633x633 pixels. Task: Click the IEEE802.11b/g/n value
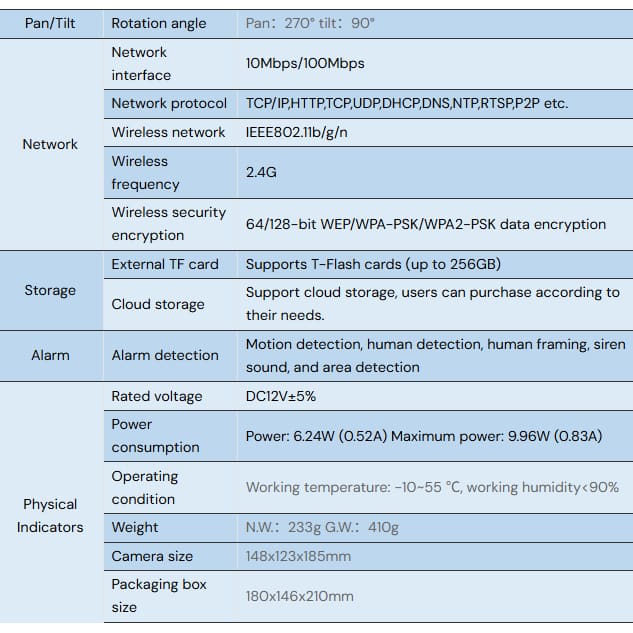297,132
